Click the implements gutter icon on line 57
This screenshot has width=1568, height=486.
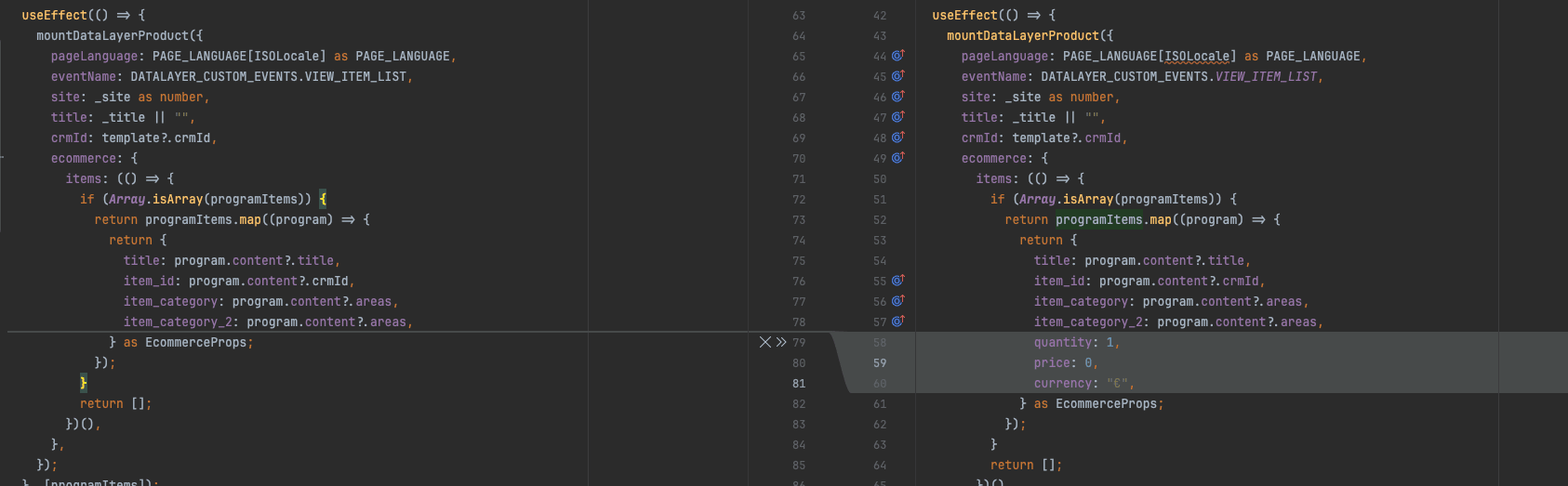coord(897,322)
